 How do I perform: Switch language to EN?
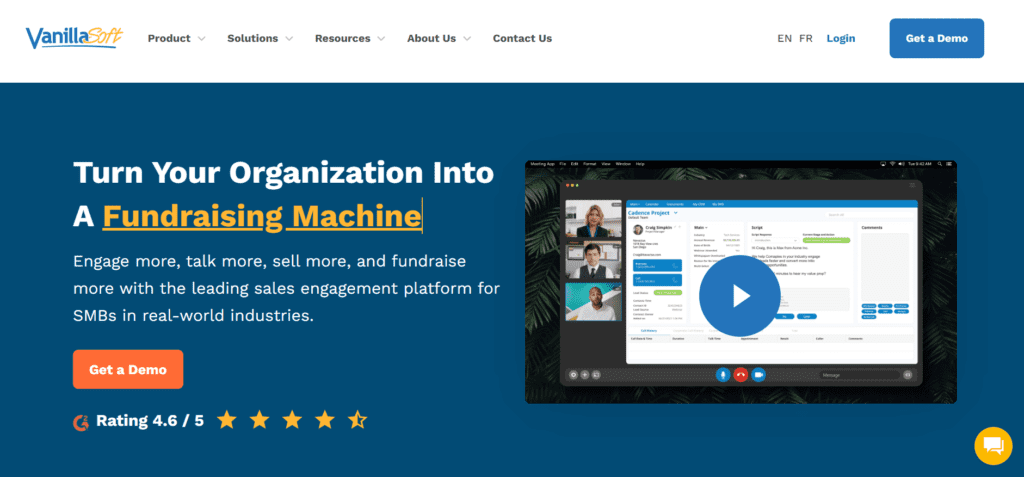click(784, 39)
